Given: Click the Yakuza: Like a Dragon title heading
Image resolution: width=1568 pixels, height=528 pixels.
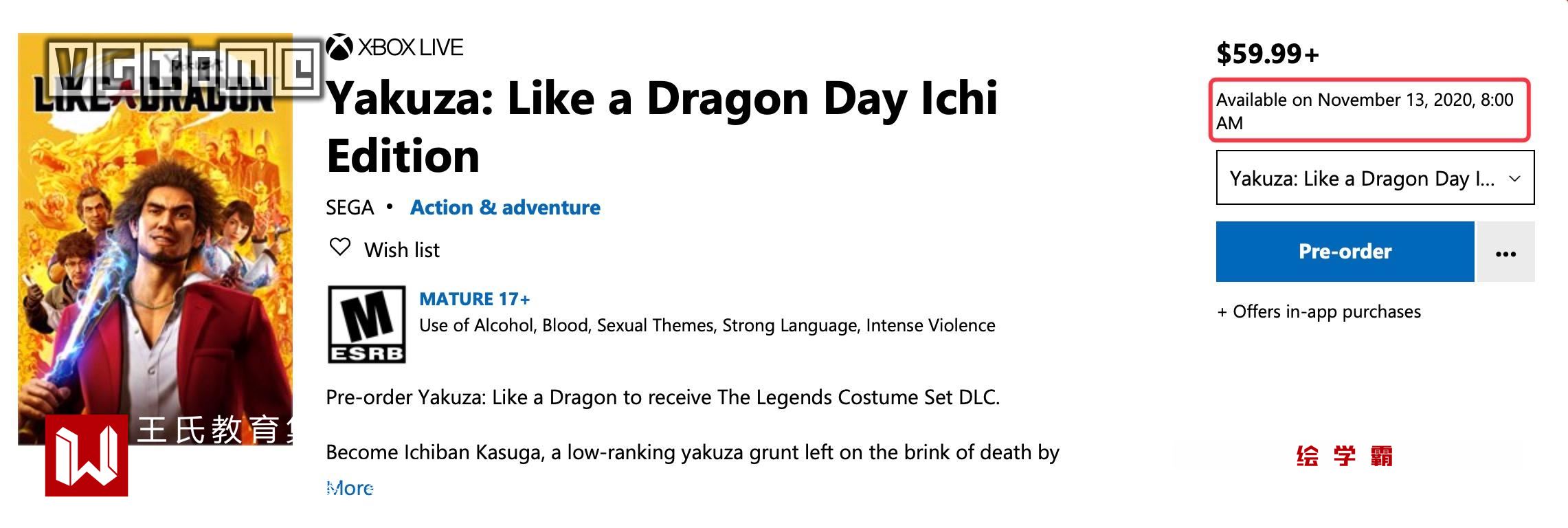Looking at the screenshot, I should tap(661, 127).
